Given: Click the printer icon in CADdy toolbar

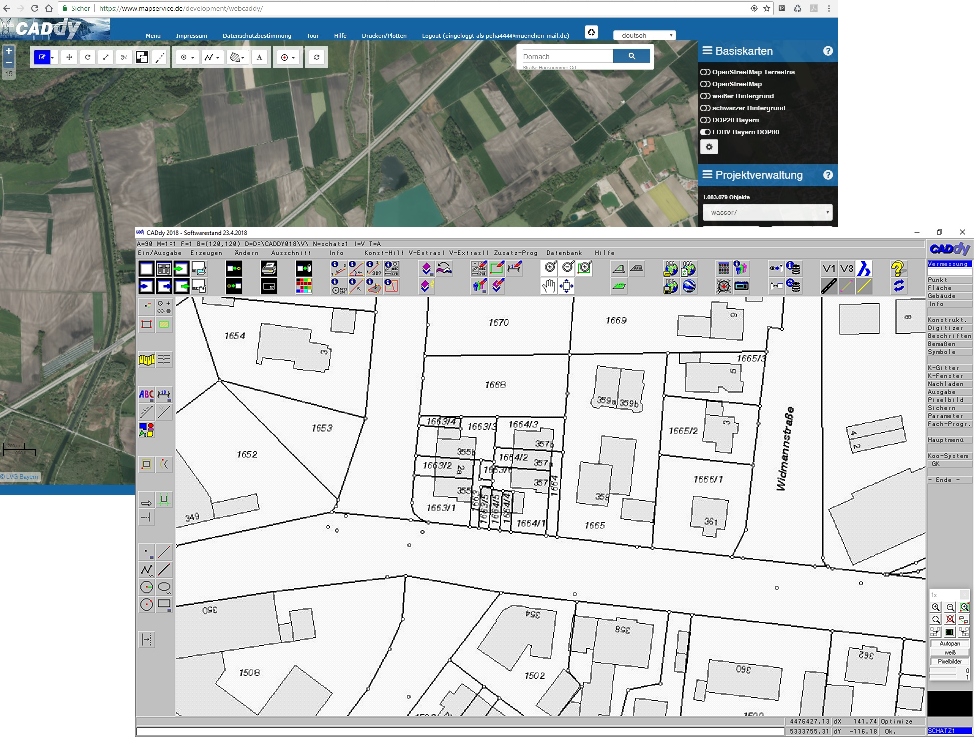Looking at the screenshot, I should pyautogui.click(x=268, y=268).
